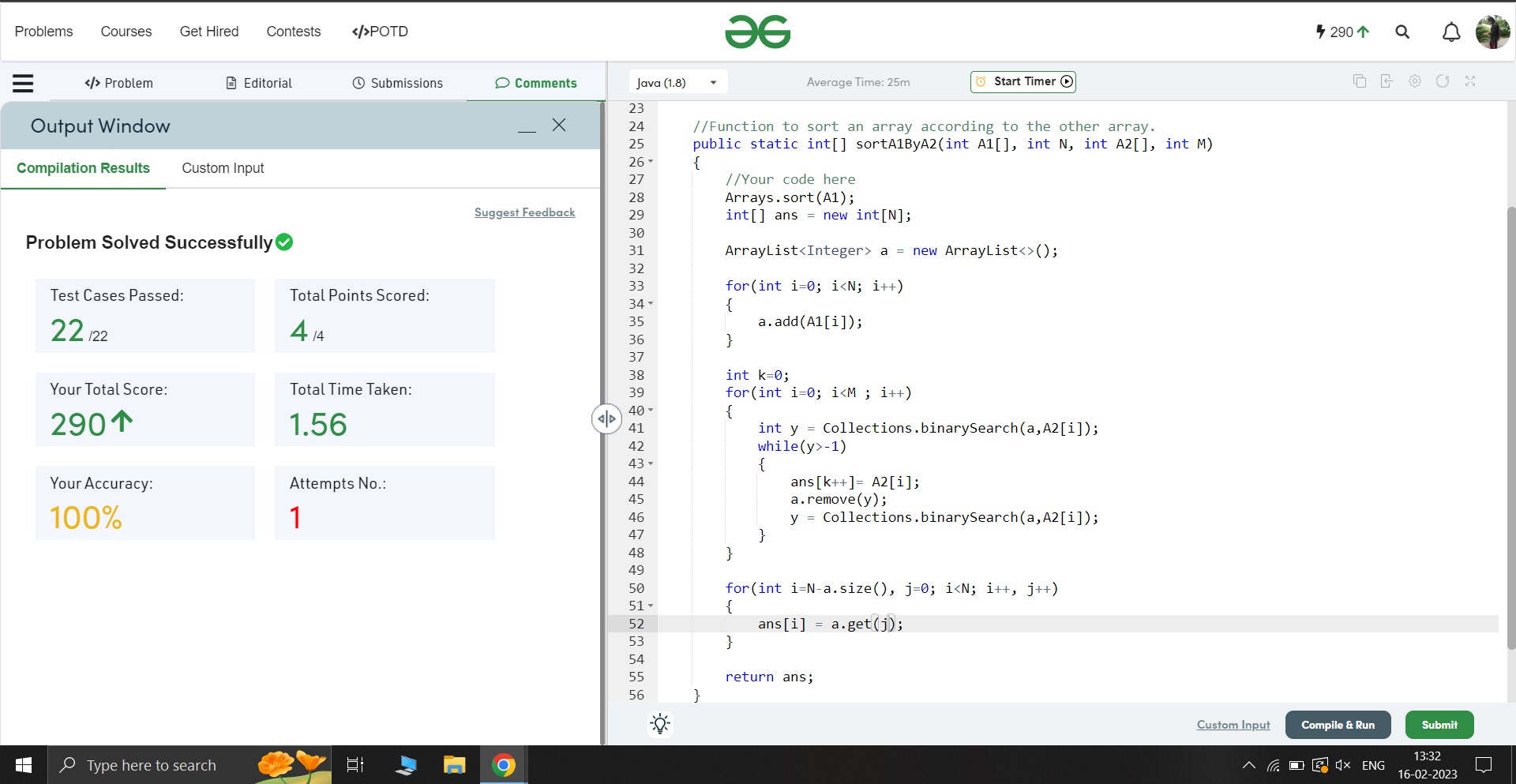Click the Compile & Run button
The height and width of the screenshot is (784, 1516).
(1338, 725)
